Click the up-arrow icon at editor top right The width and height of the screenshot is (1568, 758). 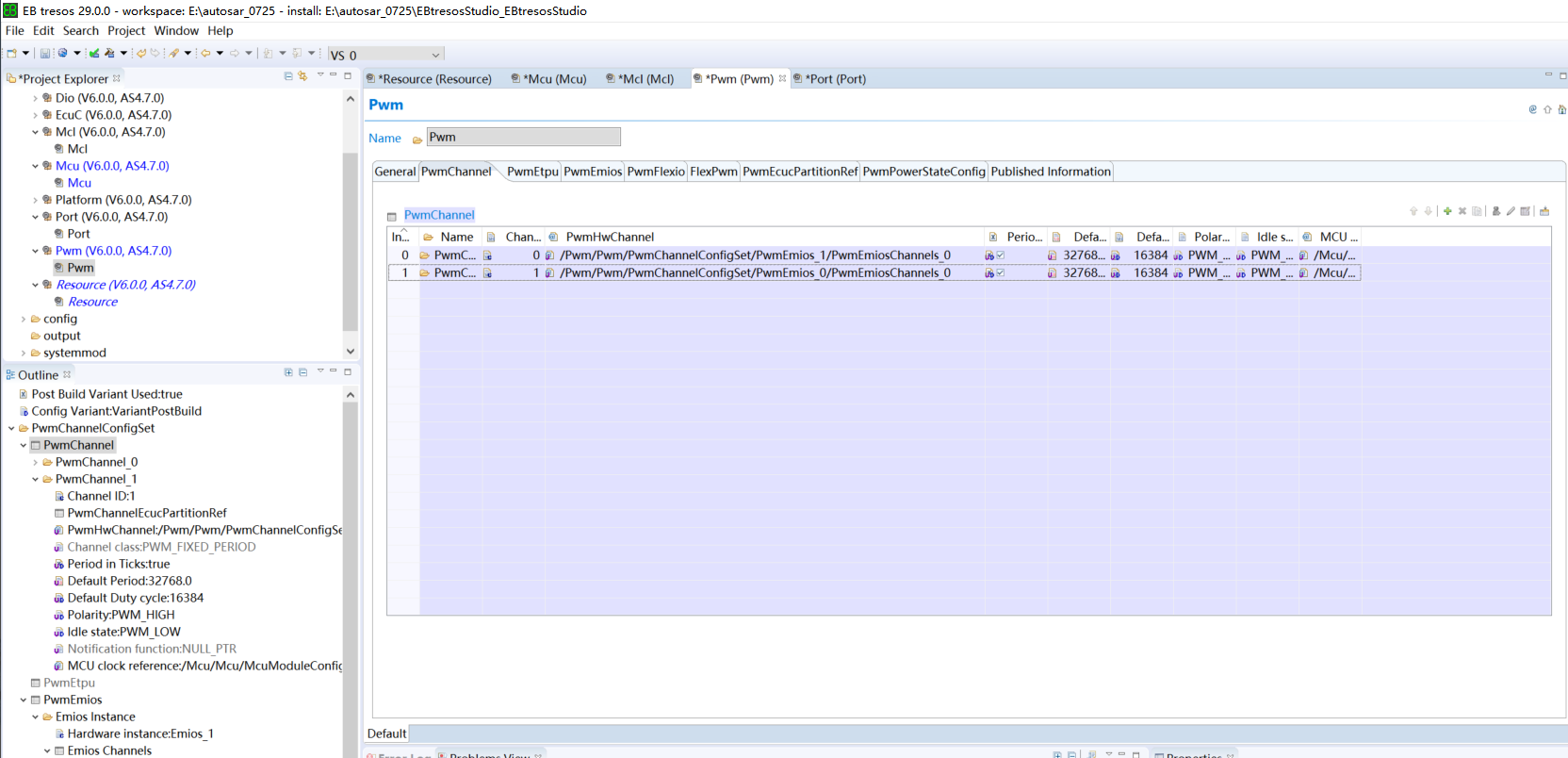coord(1547,109)
